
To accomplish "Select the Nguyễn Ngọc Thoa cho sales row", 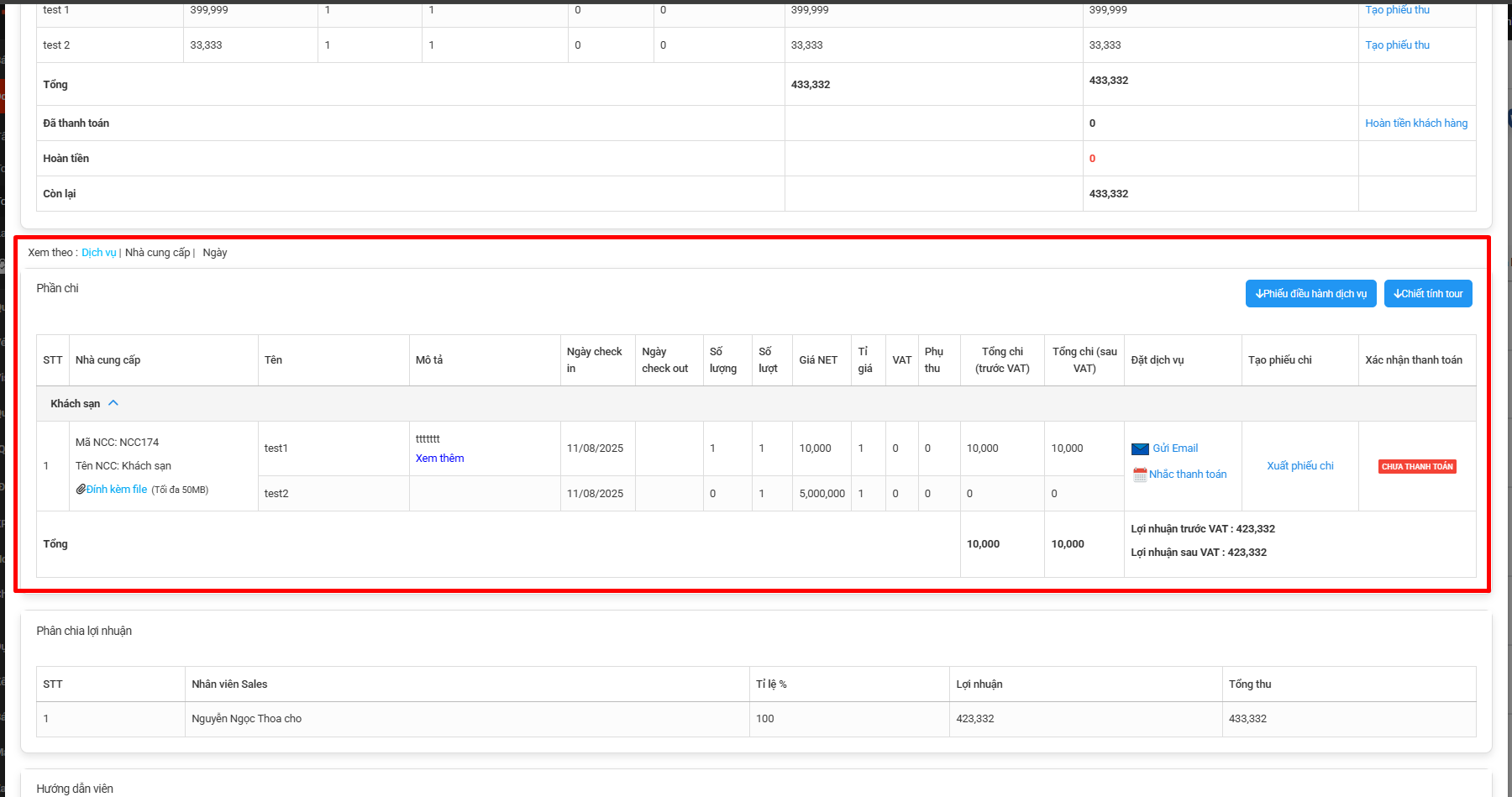I will [x=246, y=719].
